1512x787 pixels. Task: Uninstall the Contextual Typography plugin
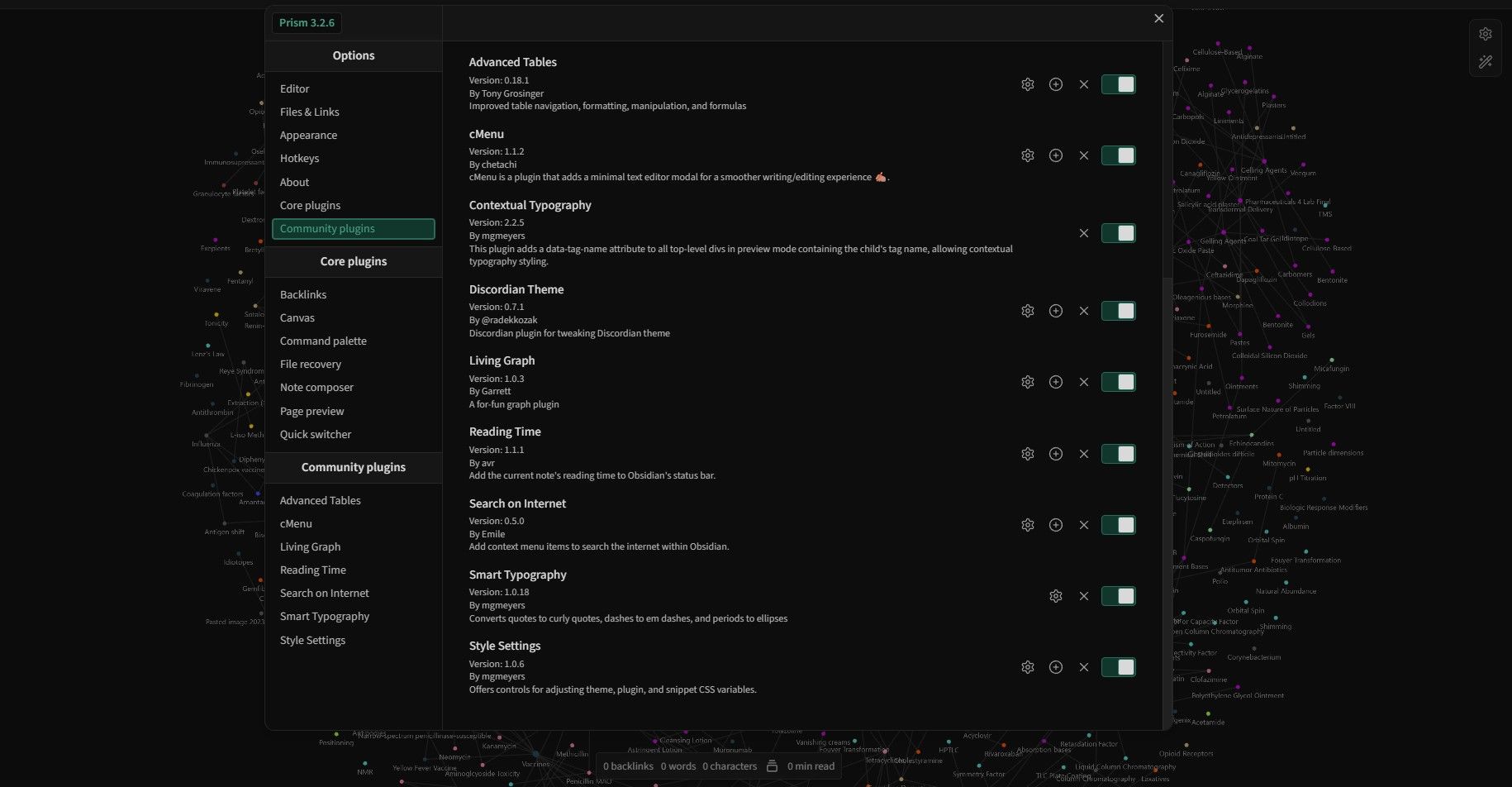[1083, 233]
